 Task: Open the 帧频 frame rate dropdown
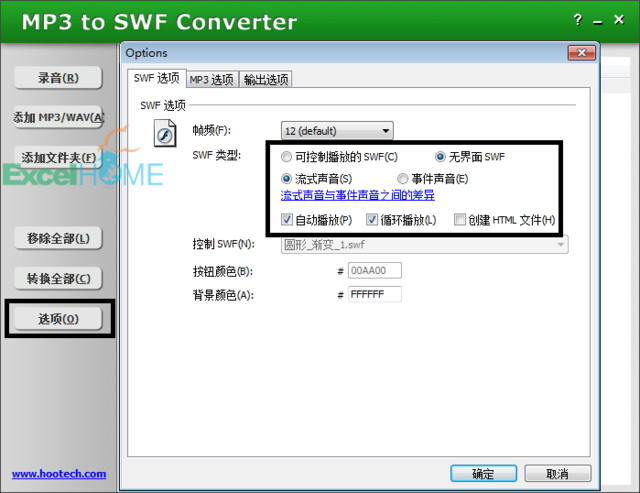[337, 130]
